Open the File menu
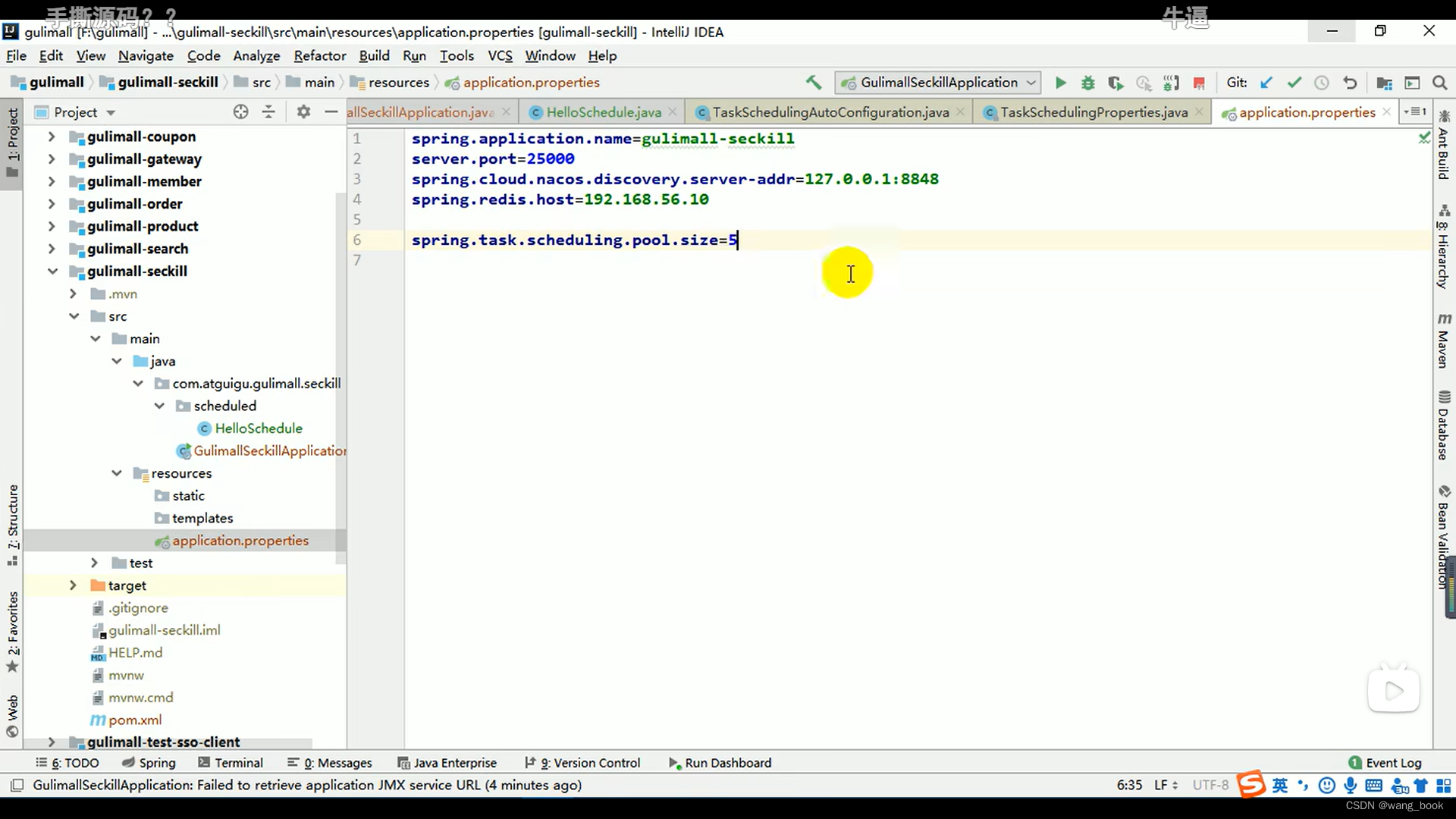 tap(16, 55)
